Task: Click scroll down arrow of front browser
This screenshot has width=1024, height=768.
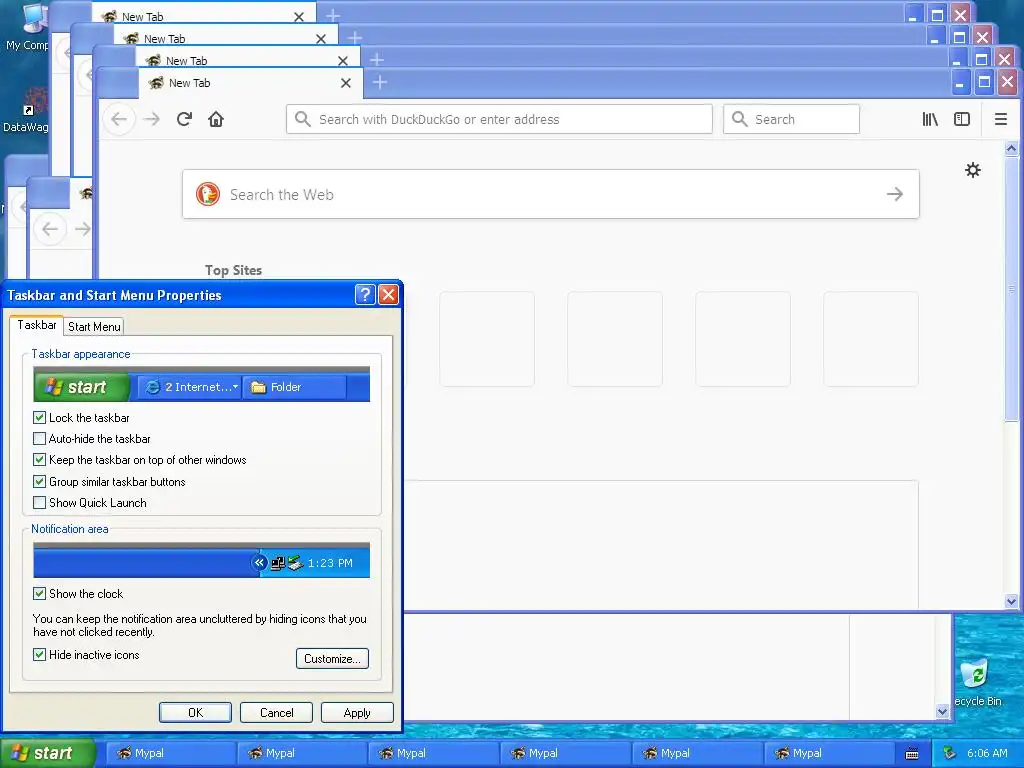Action: (x=1011, y=601)
